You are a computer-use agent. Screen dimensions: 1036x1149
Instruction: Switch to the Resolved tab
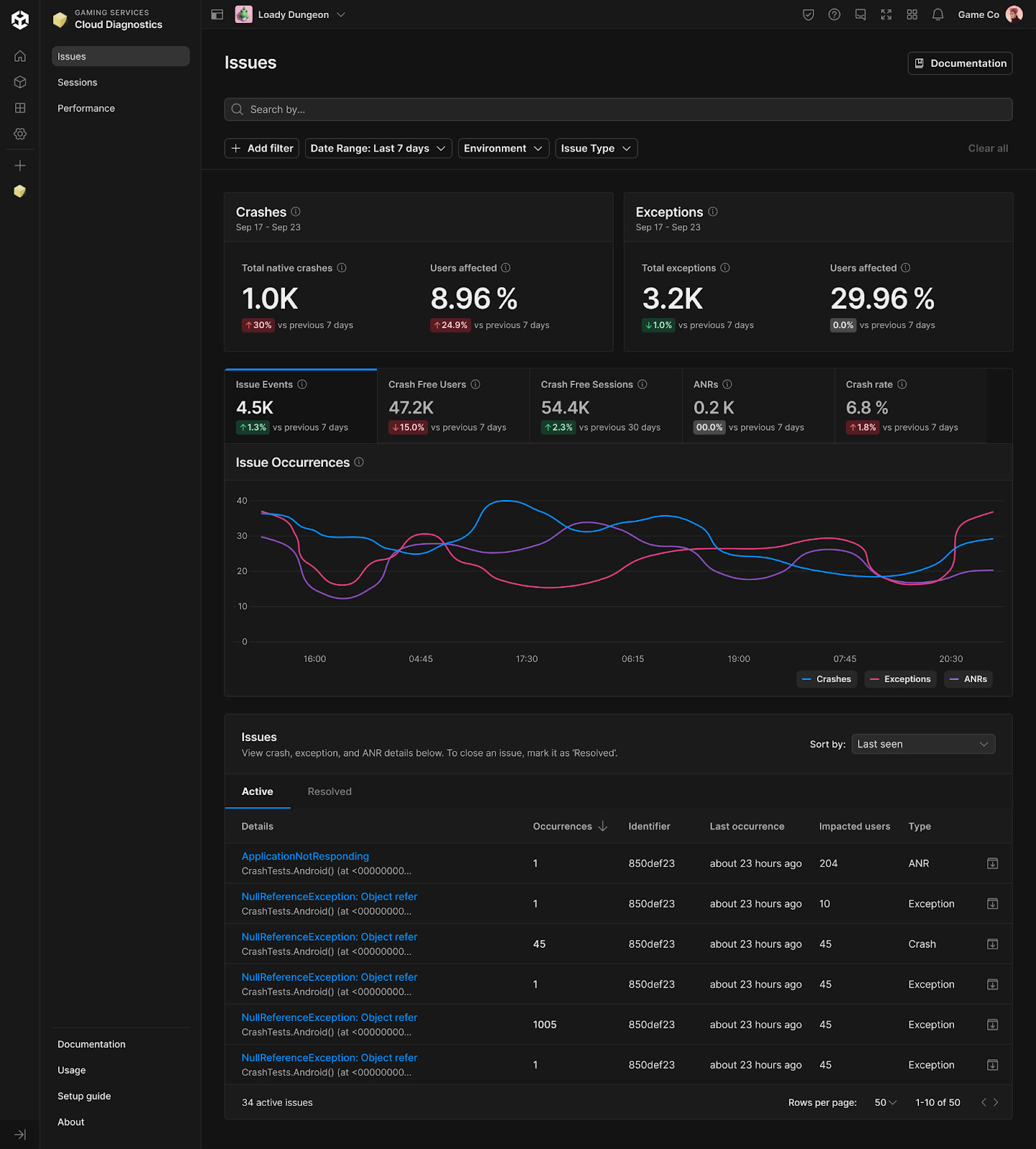pos(330,791)
